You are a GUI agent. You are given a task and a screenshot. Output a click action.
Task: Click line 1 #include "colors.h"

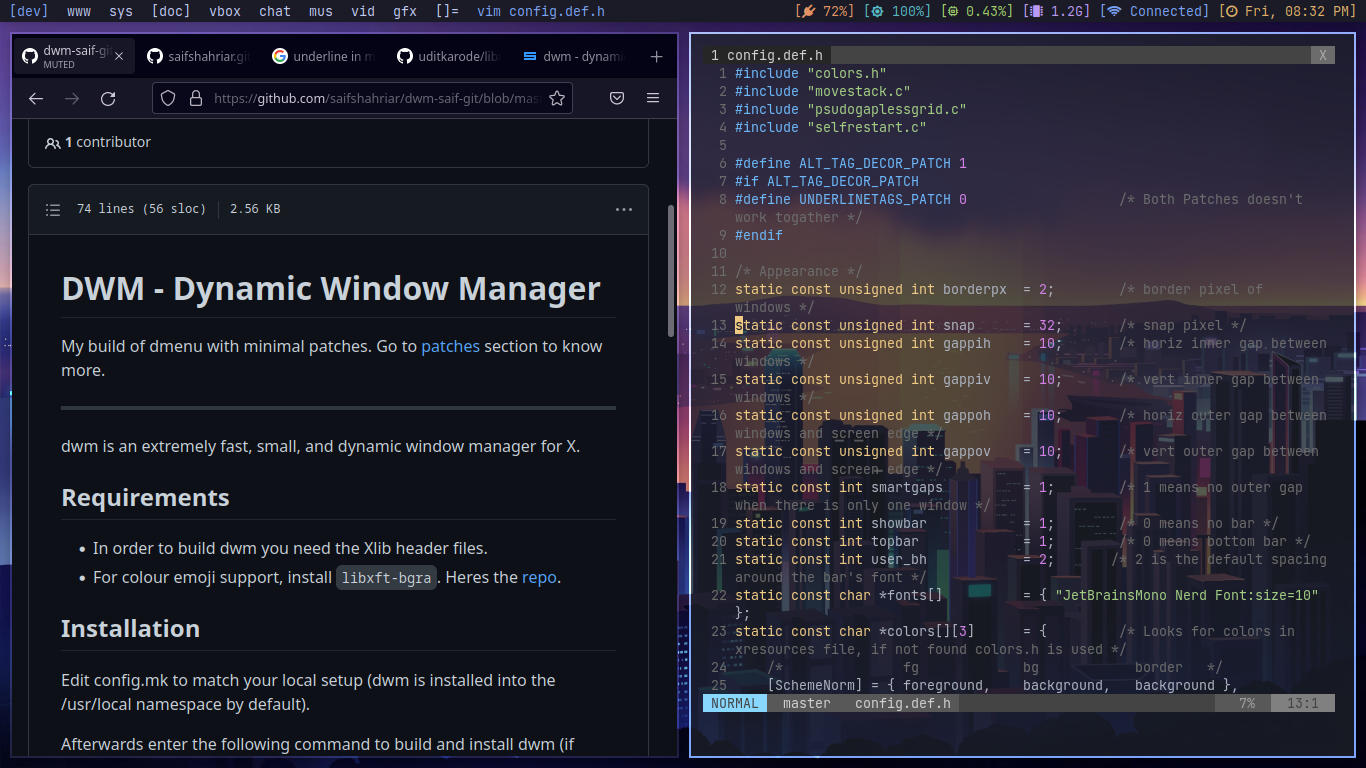[811, 73]
